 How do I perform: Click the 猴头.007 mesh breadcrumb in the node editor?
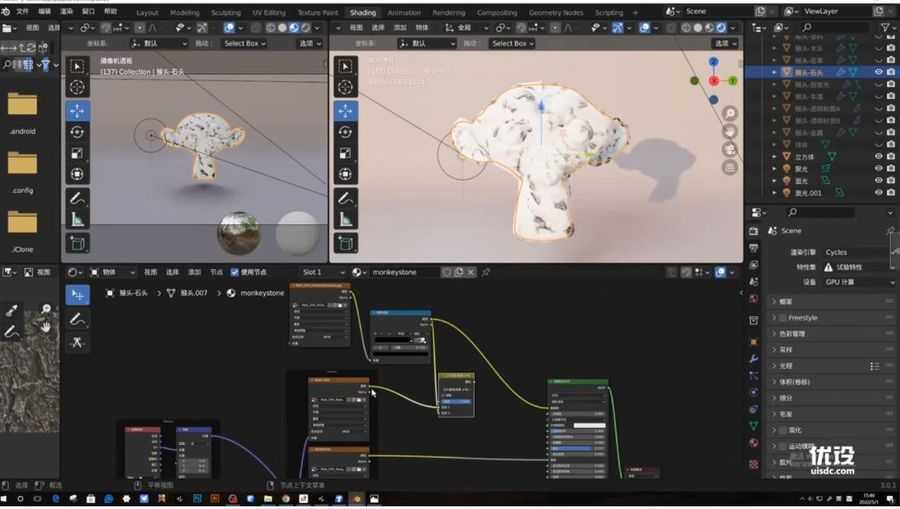tap(187, 293)
